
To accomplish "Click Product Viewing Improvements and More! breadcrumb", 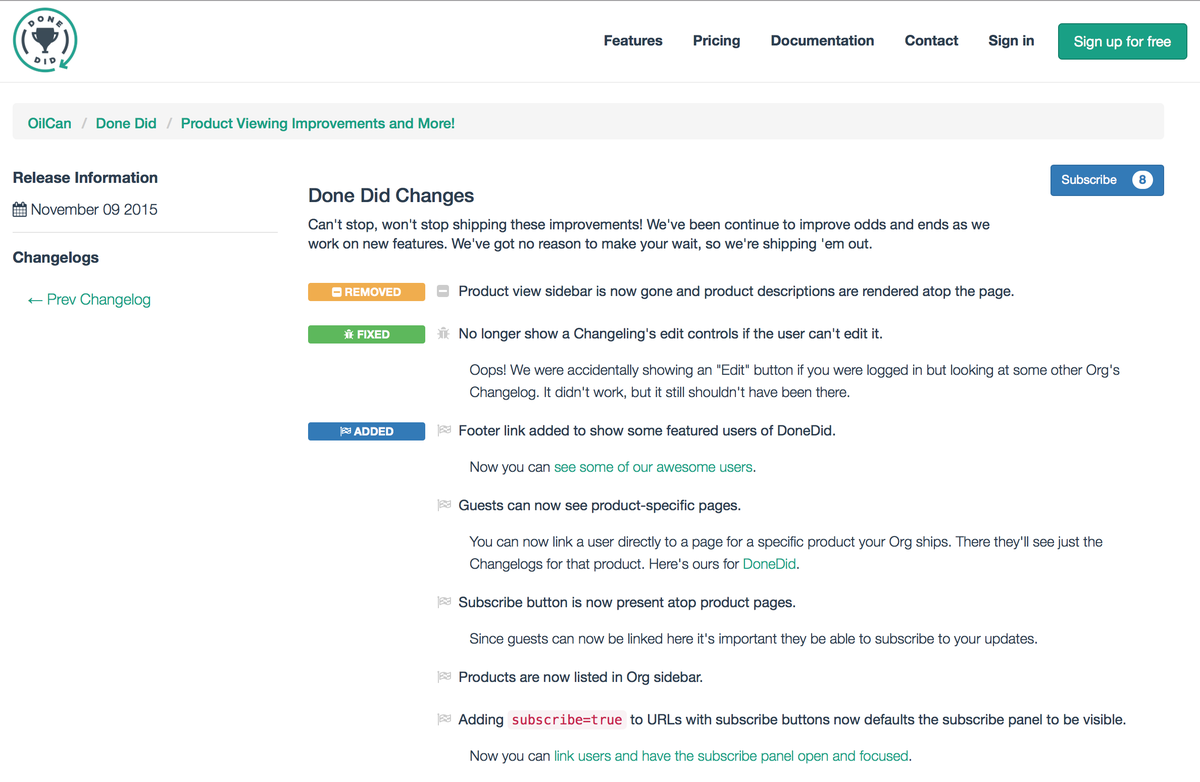I will pos(318,123).
